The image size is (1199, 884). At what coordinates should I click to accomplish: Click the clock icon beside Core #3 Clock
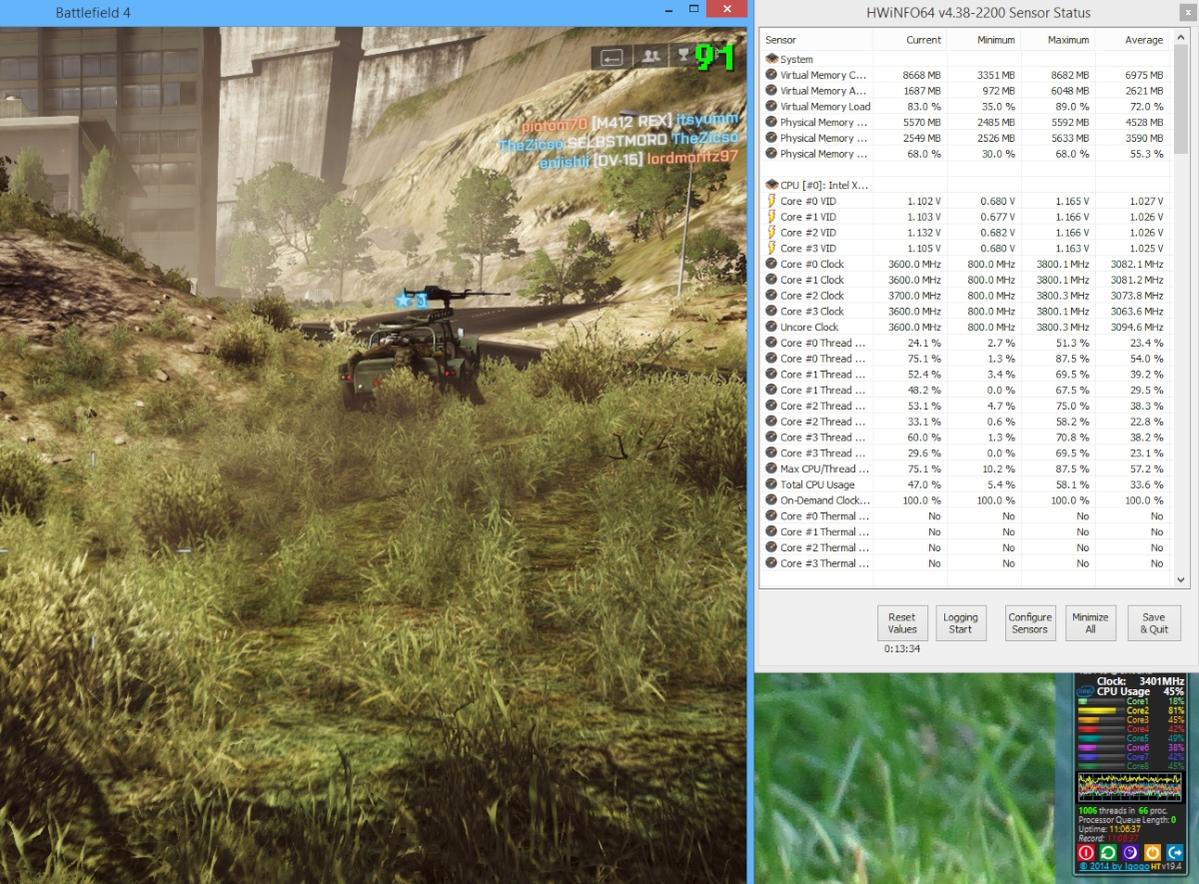click(x=772, y=311)
